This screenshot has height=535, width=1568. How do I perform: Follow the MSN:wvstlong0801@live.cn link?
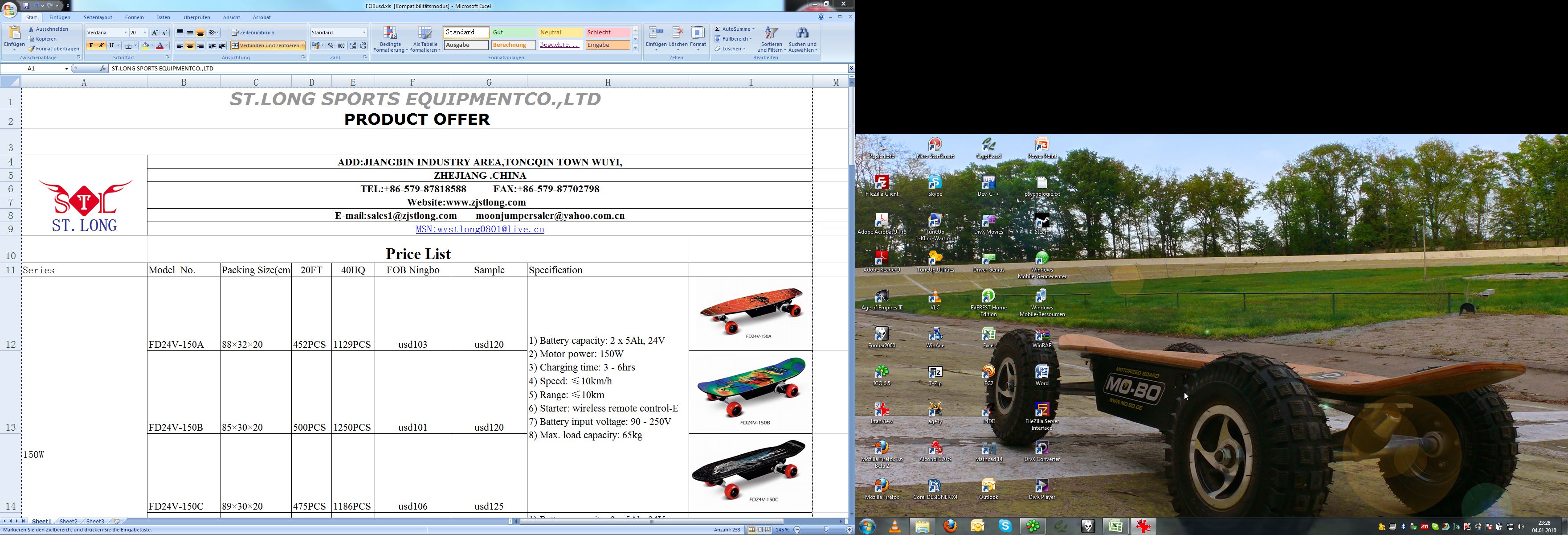pyautogui.click(x=480, y=230)
